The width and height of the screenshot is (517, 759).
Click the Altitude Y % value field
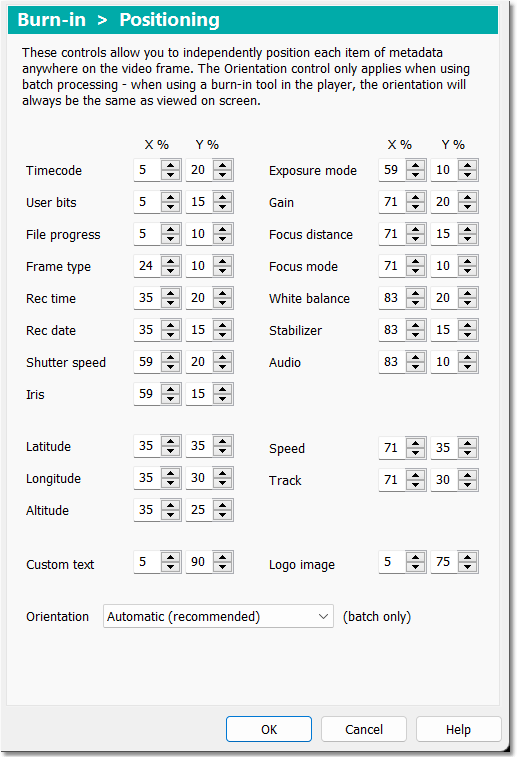pos(199,510)
